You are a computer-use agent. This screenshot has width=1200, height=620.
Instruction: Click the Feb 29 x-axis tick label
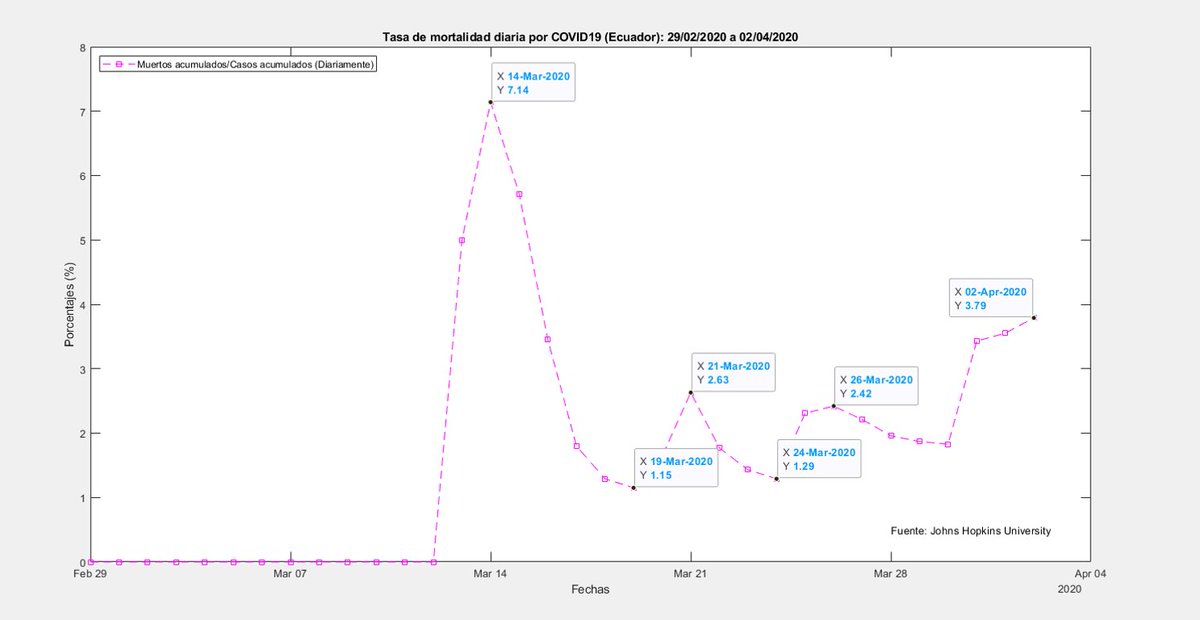pyautogui.click(x=90, y=574)
